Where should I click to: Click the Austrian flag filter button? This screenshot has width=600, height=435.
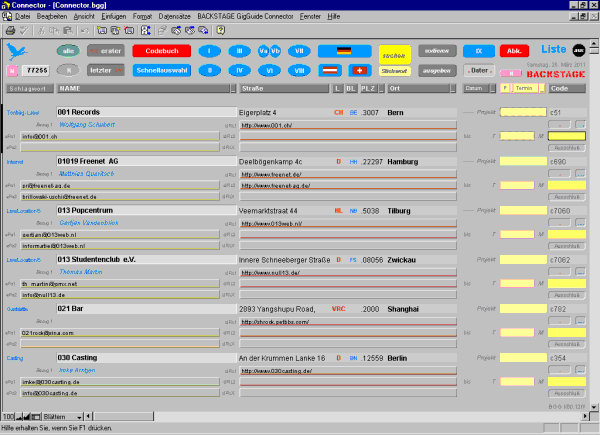coord(333,70)
